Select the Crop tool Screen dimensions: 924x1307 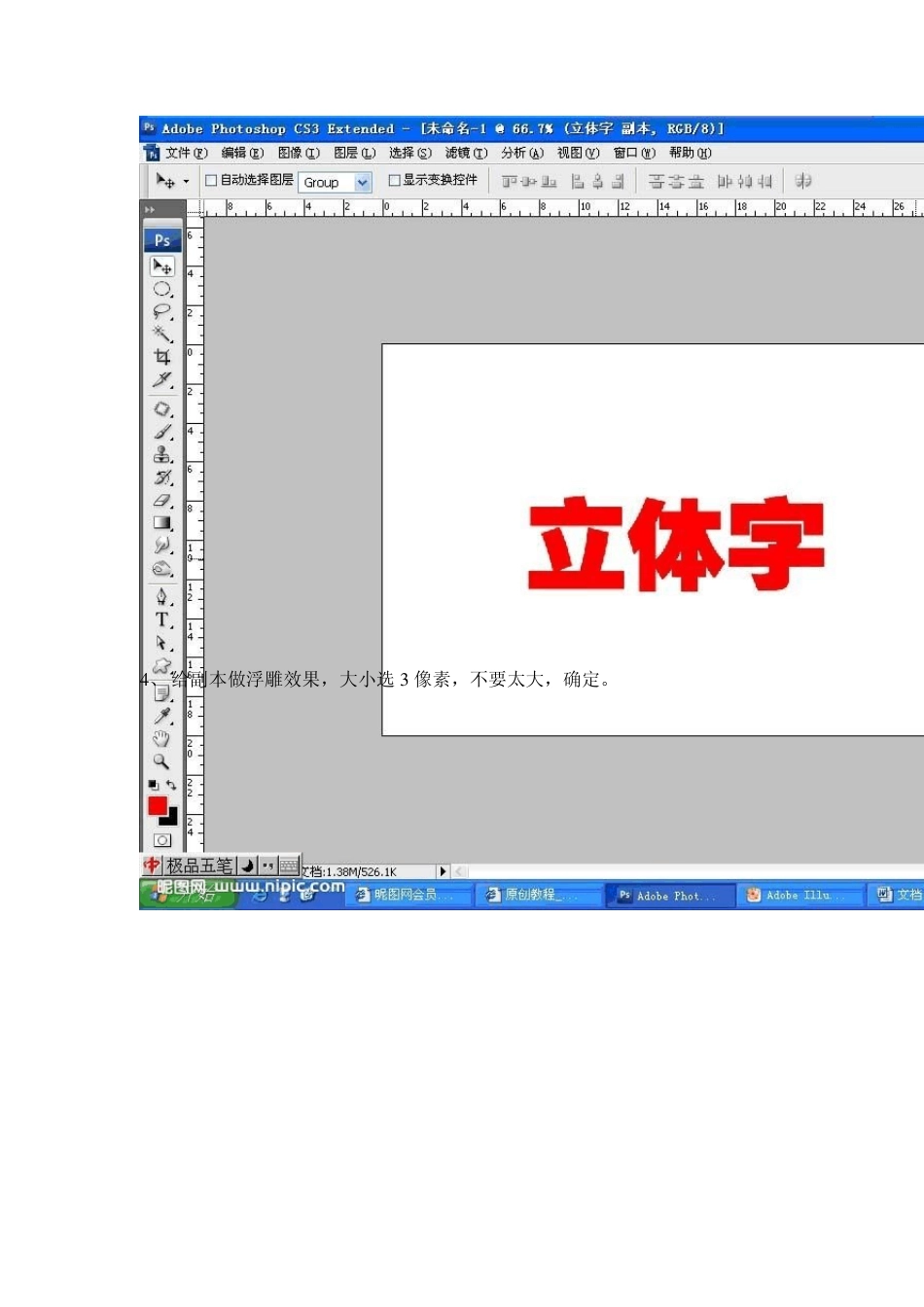(161, 357)
